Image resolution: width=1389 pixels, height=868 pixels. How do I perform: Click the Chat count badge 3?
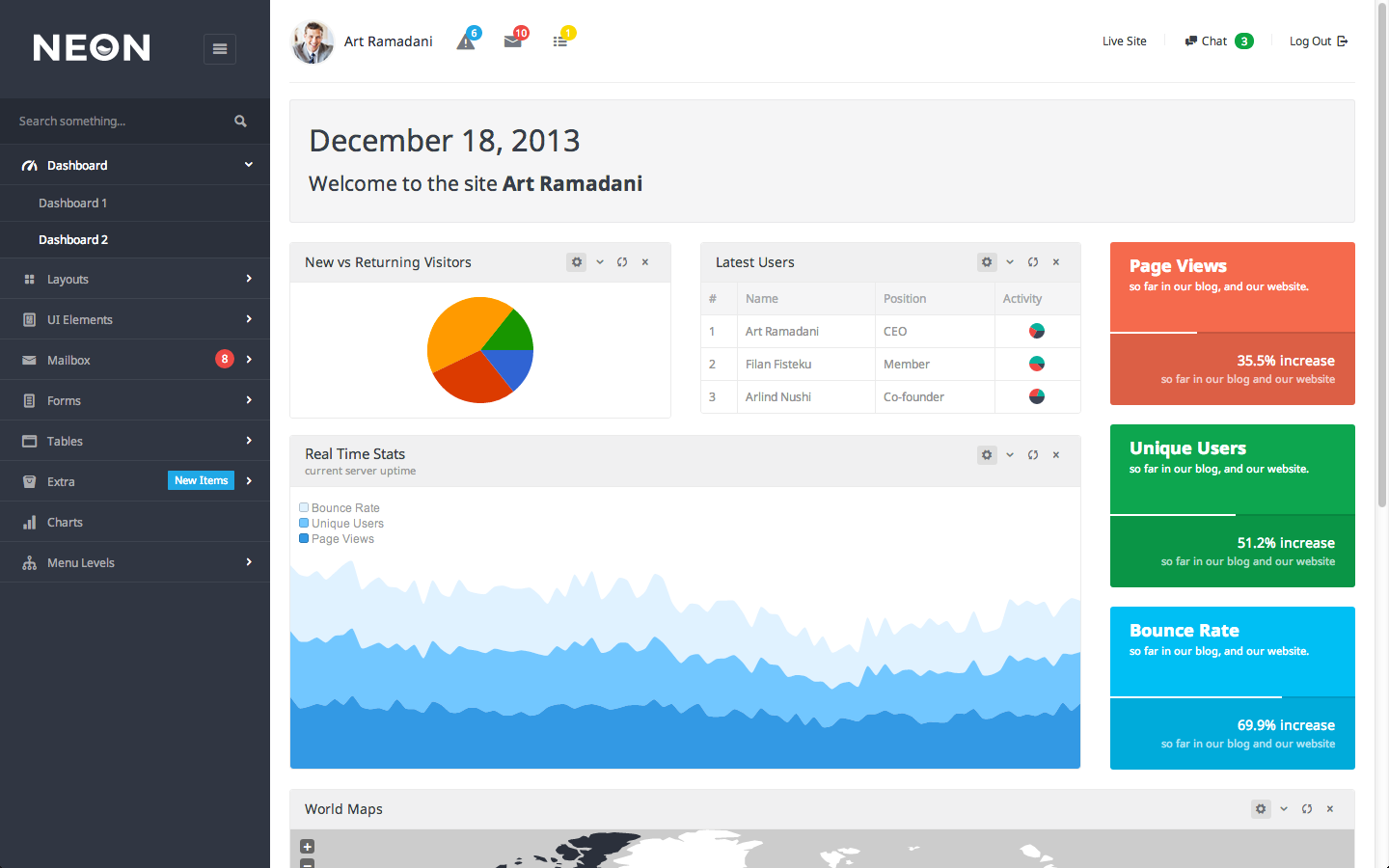point(1244,41)
